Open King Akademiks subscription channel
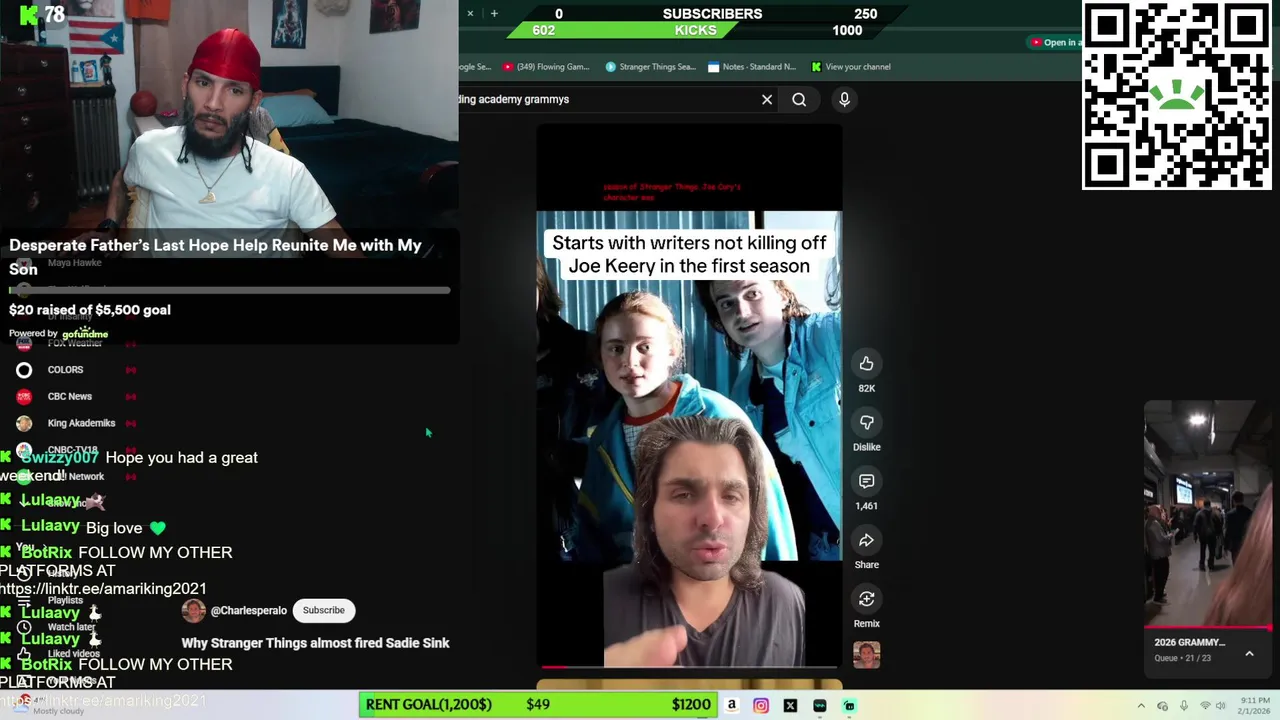The width and height of the screenshot is (1280, 720). tap(81, 423)
